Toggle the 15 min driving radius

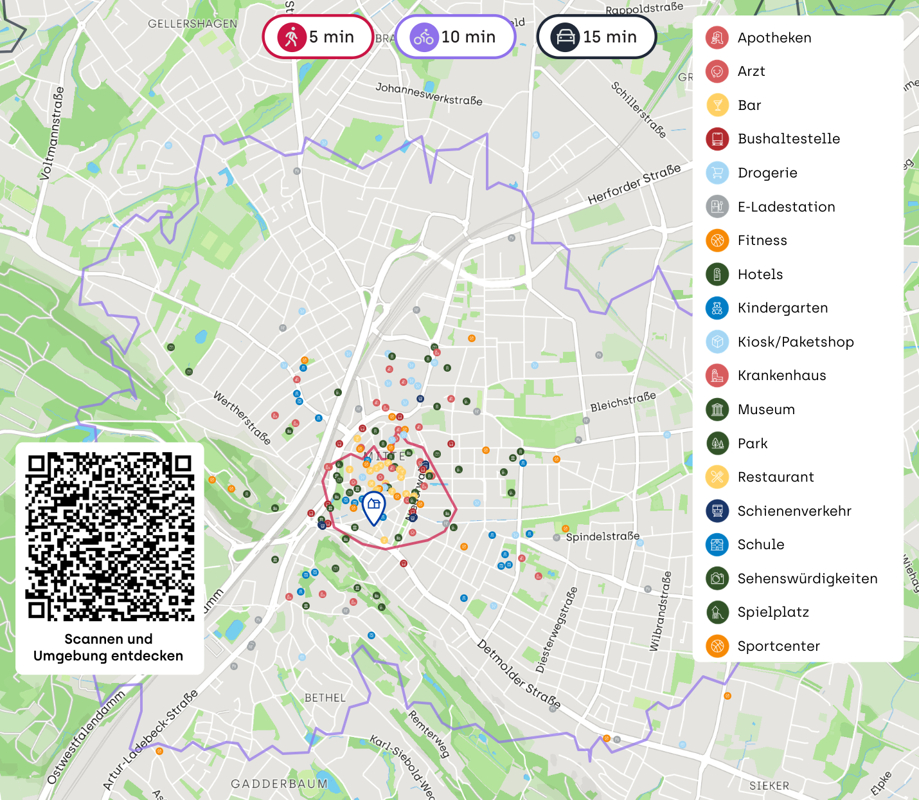pos(597,37)
